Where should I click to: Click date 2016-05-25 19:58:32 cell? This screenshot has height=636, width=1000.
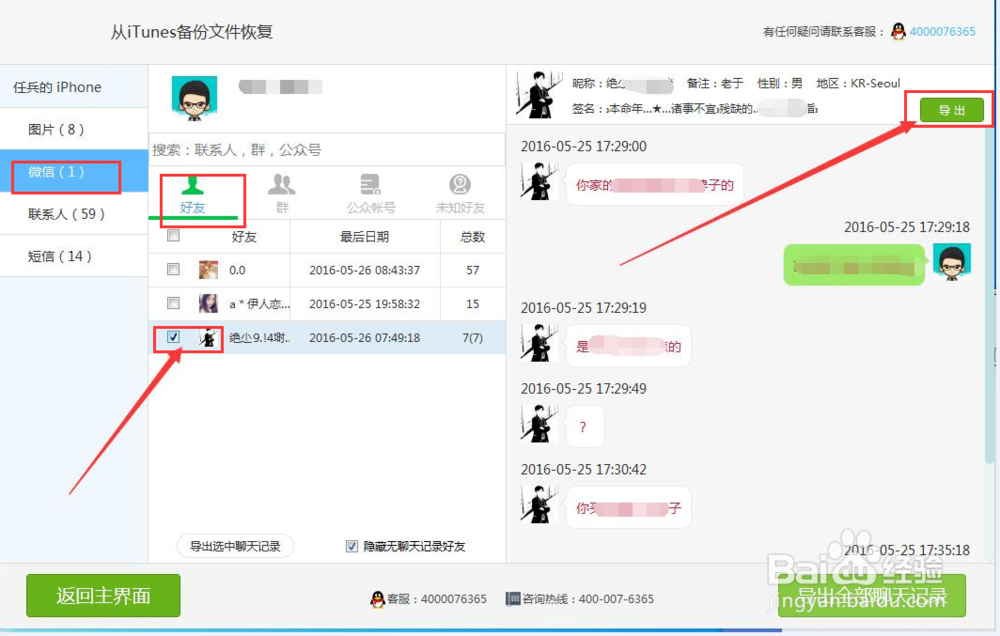[x=365, y=304]
